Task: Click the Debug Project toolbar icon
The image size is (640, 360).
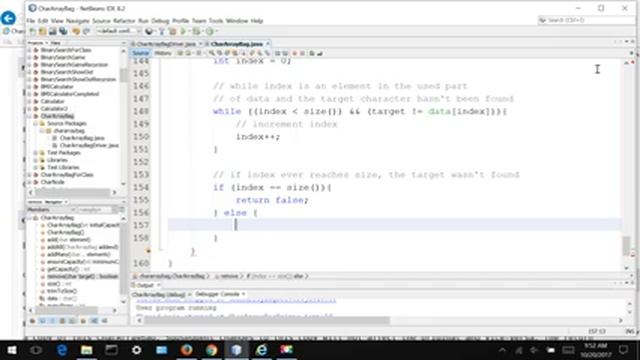Action: (197, 31)
